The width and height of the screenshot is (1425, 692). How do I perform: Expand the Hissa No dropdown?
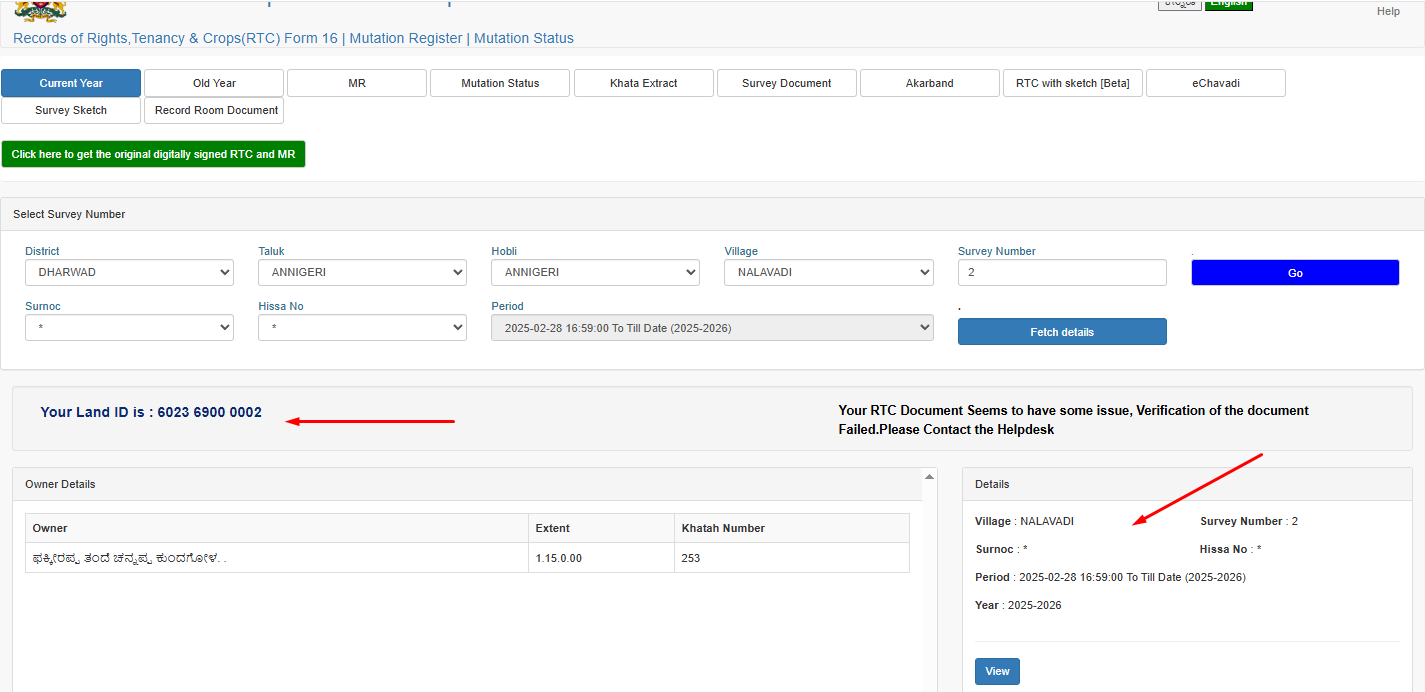point(362,327)
